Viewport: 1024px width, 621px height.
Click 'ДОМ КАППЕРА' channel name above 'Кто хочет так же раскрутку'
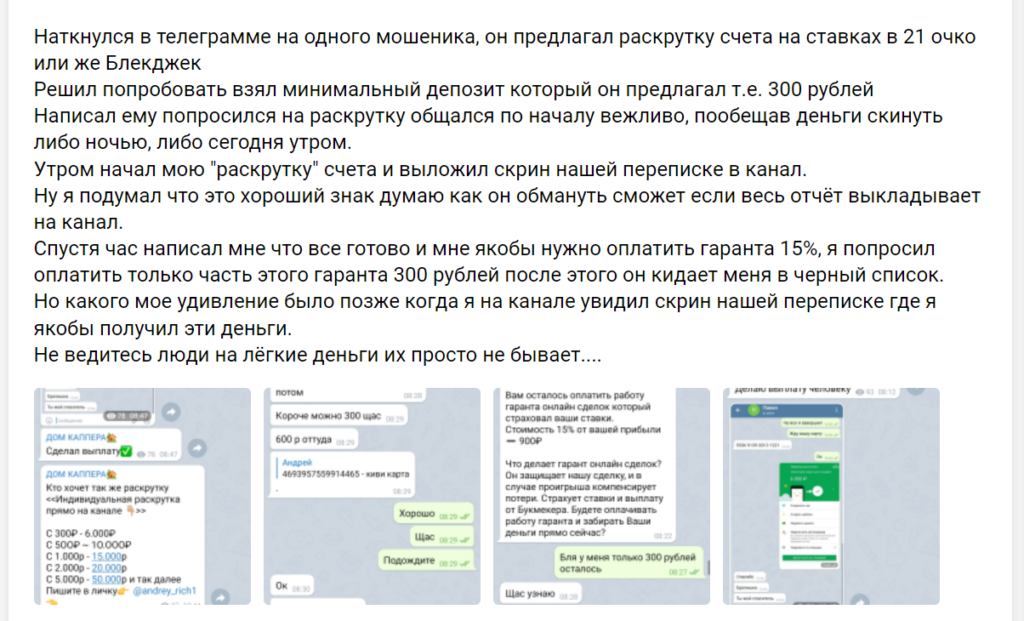(x=81, y=474)
